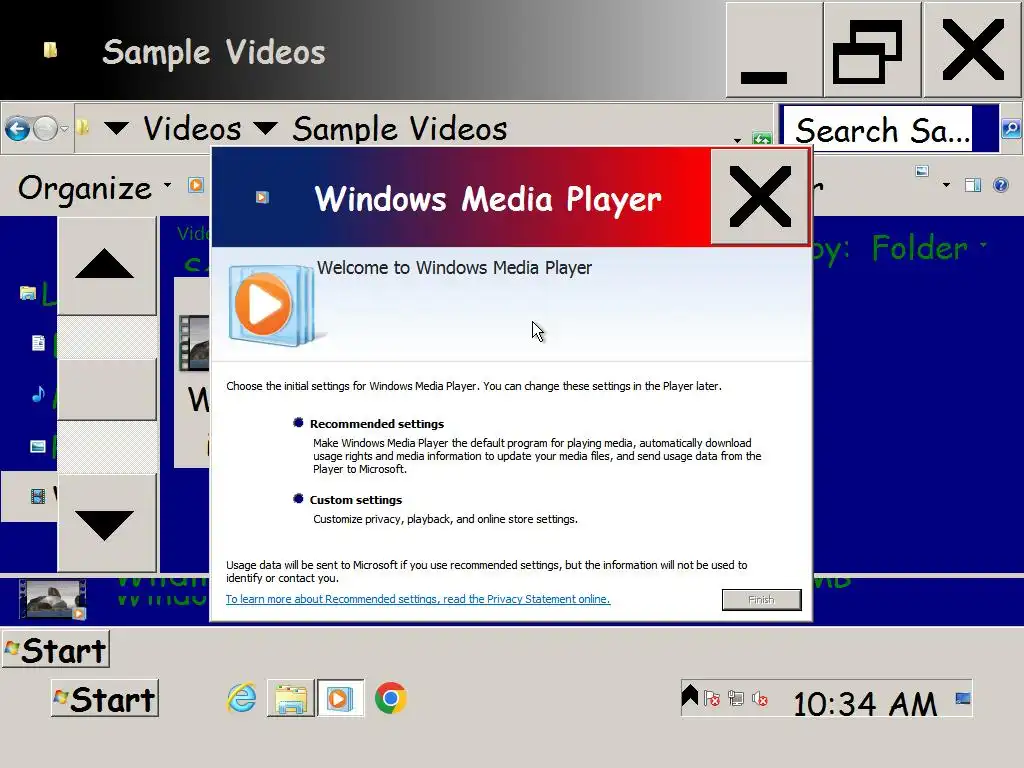Show hidden tray icons arrow
This screenshot has height=768, width=1024.
click(x=690, y=695)
